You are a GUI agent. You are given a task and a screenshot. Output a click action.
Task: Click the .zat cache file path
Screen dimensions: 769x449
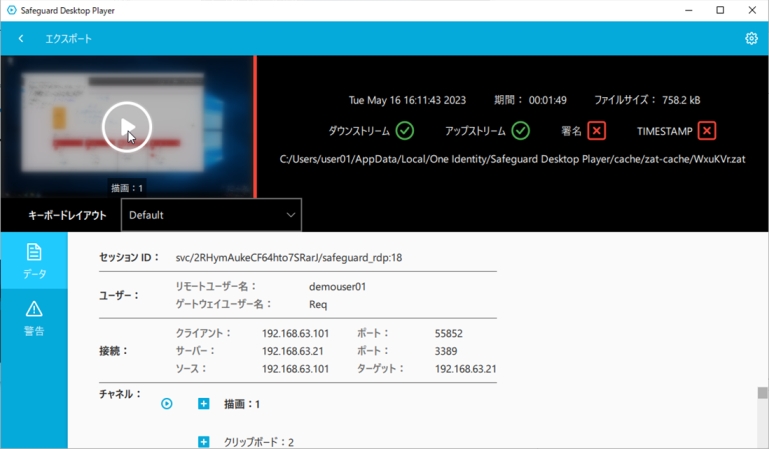pos(513,159)
